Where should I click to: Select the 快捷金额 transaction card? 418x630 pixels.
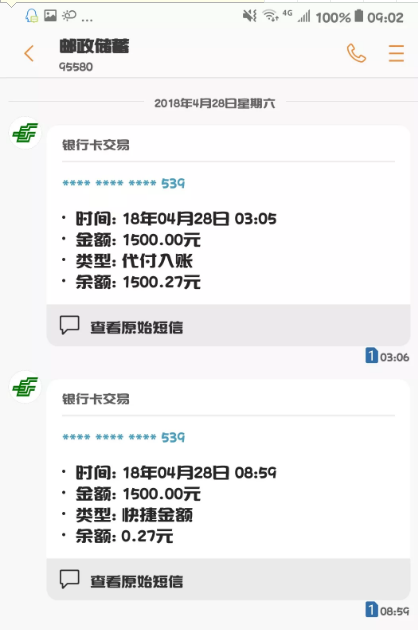[x=228, y=489]
